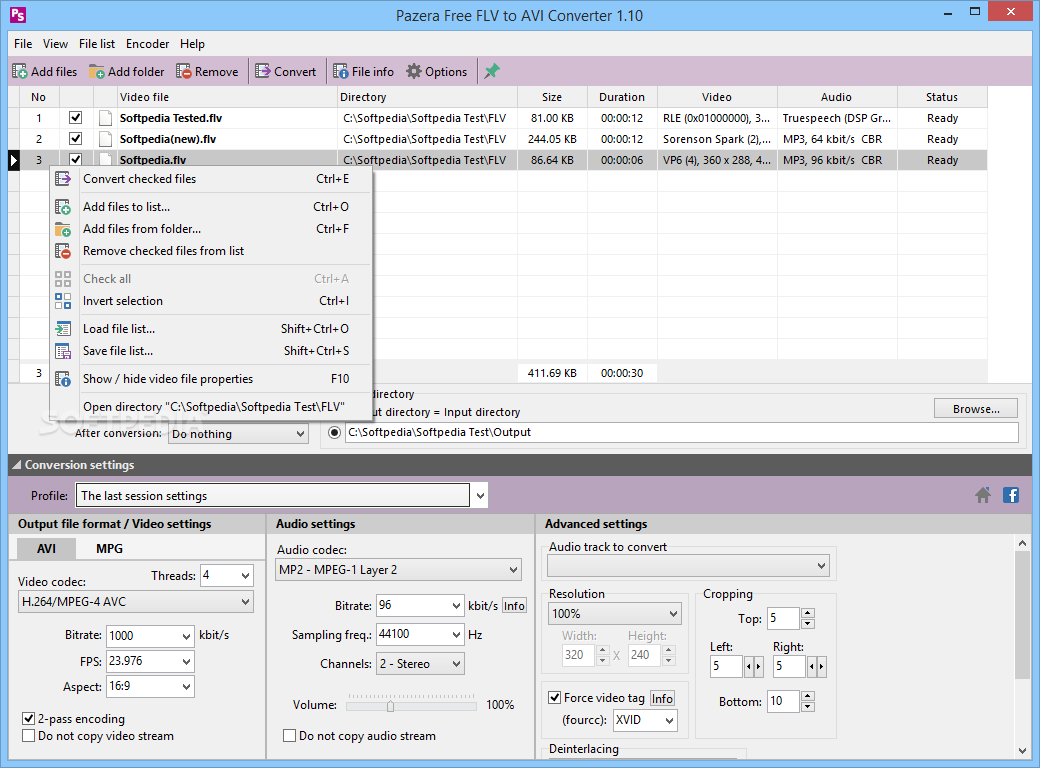Open the Sampling freq. 44100 dropdown

(x=456, y=635)
